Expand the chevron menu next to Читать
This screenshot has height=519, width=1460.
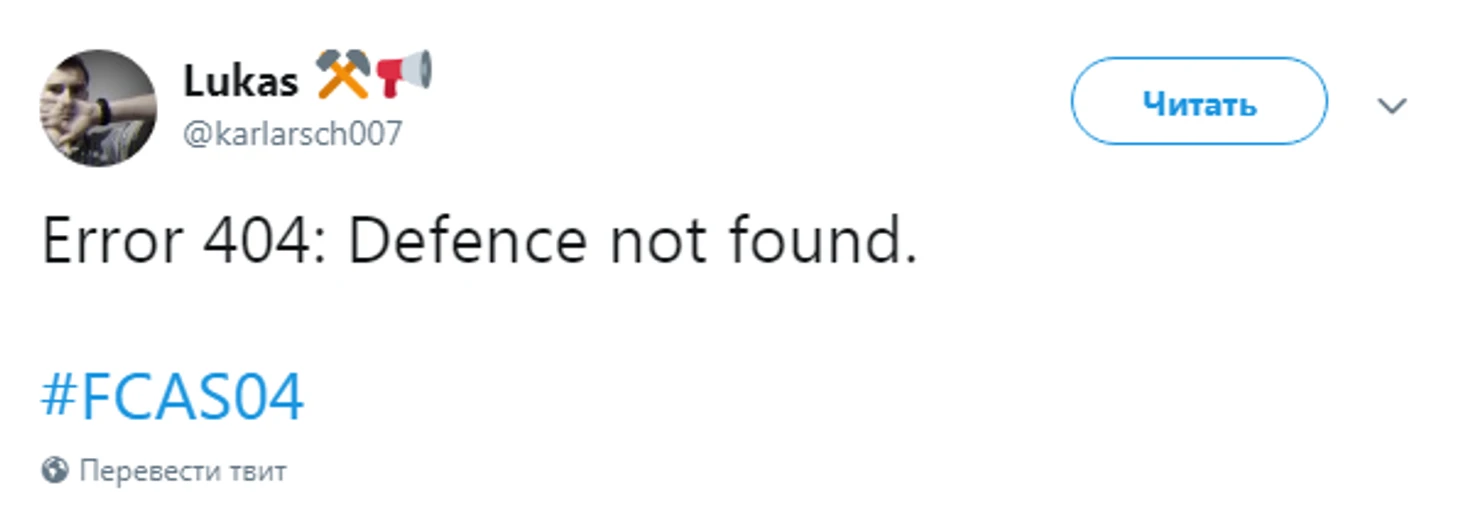tap(1392, 105)
